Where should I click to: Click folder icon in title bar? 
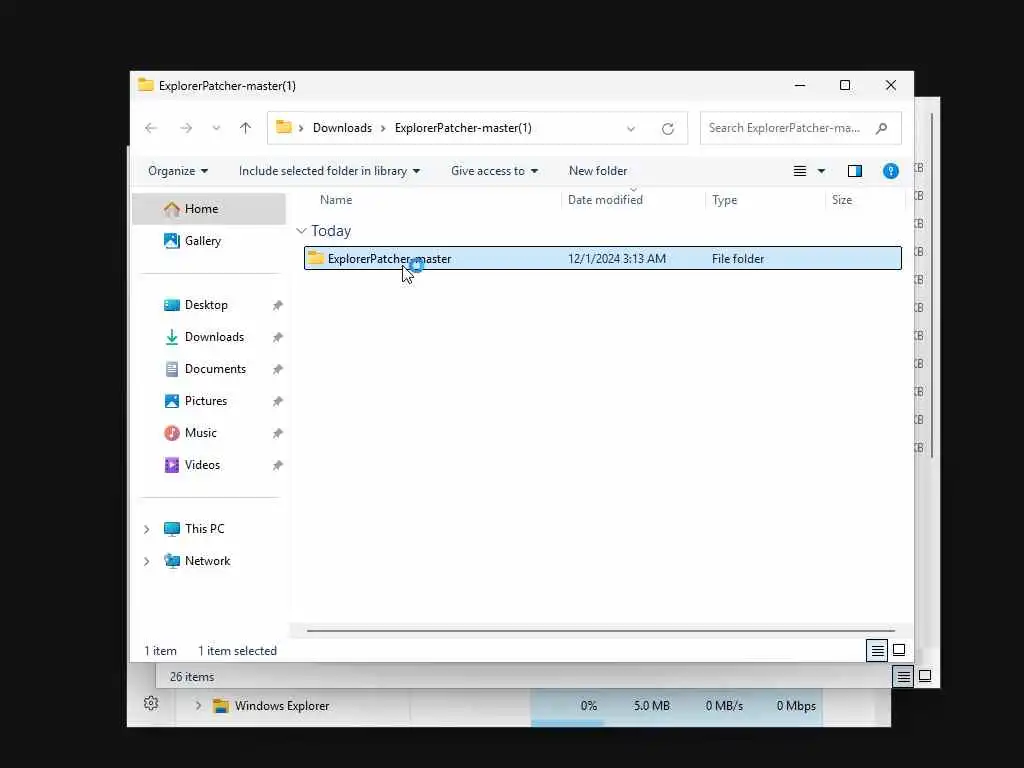click(x=146, y=86)
